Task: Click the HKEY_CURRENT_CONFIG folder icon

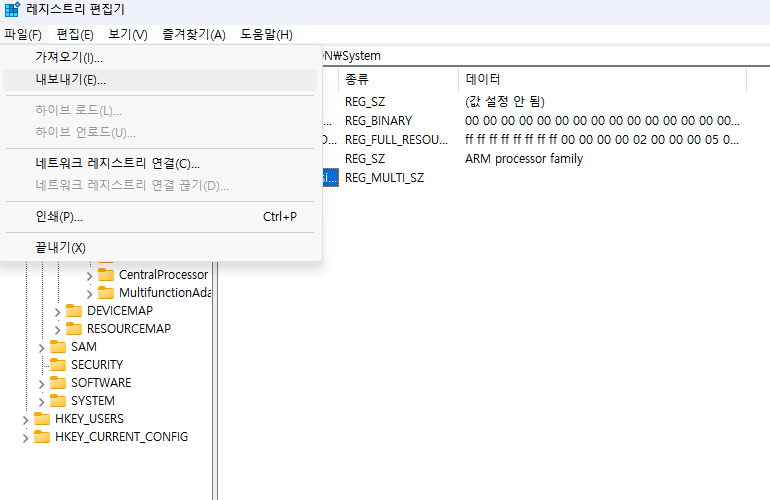Action: point(42,437)
